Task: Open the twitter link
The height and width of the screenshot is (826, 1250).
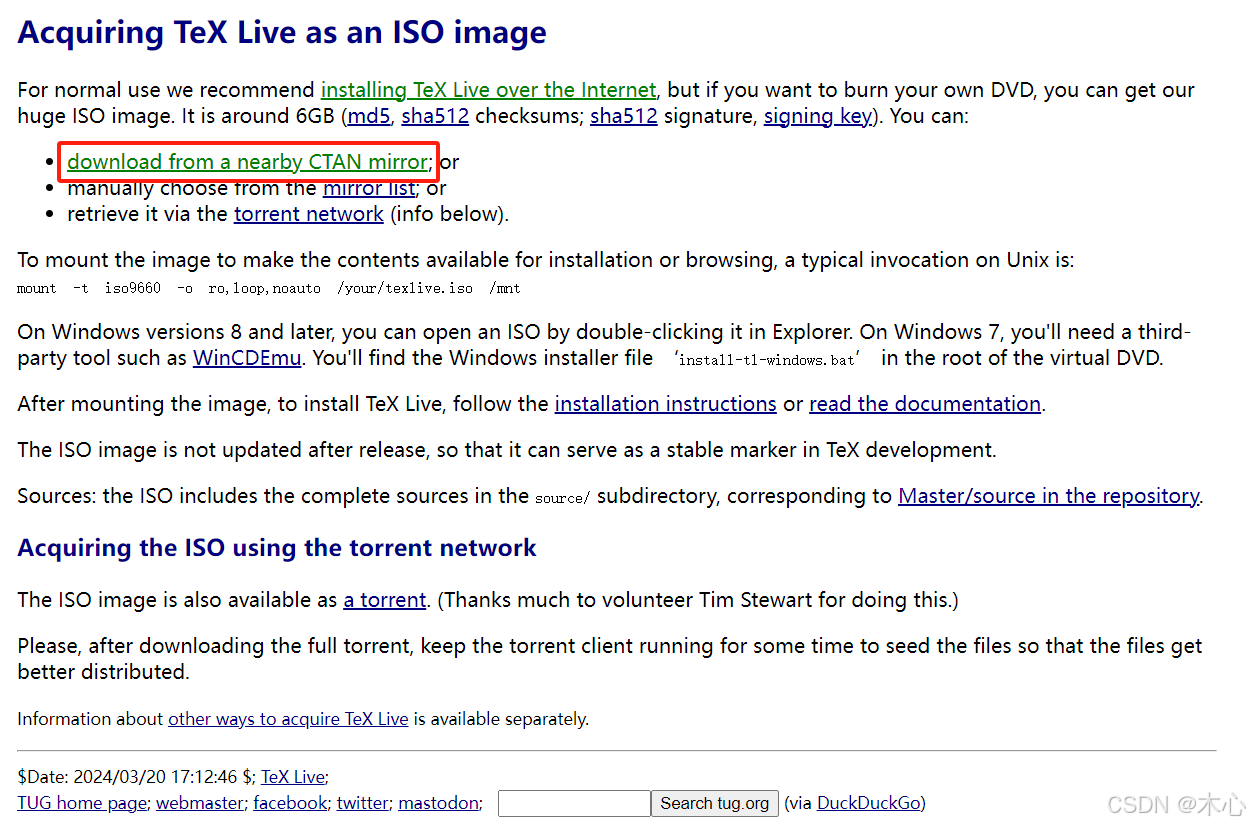Action: (x=363, y=803)
